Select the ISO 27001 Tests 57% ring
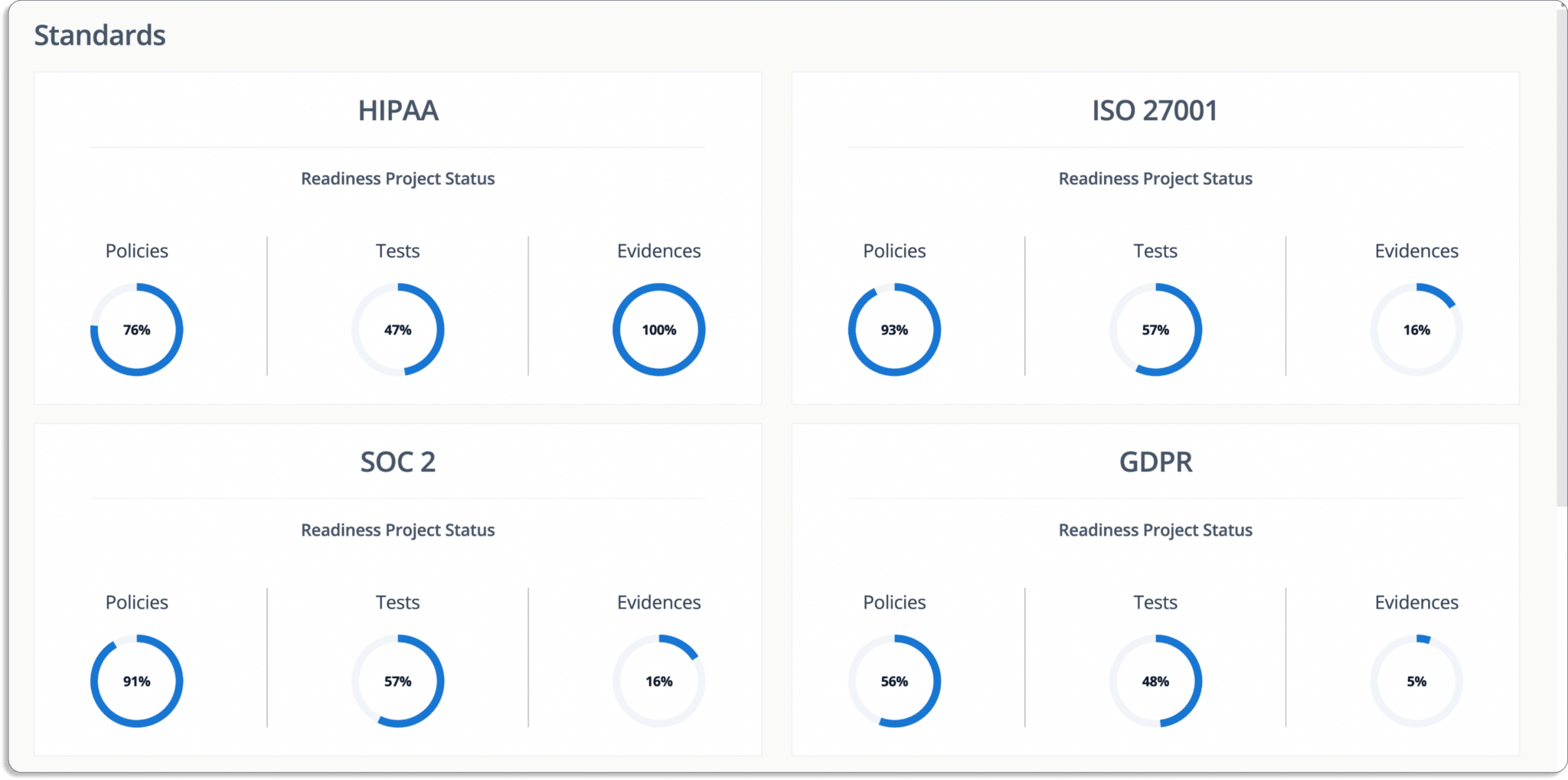 1155,330
